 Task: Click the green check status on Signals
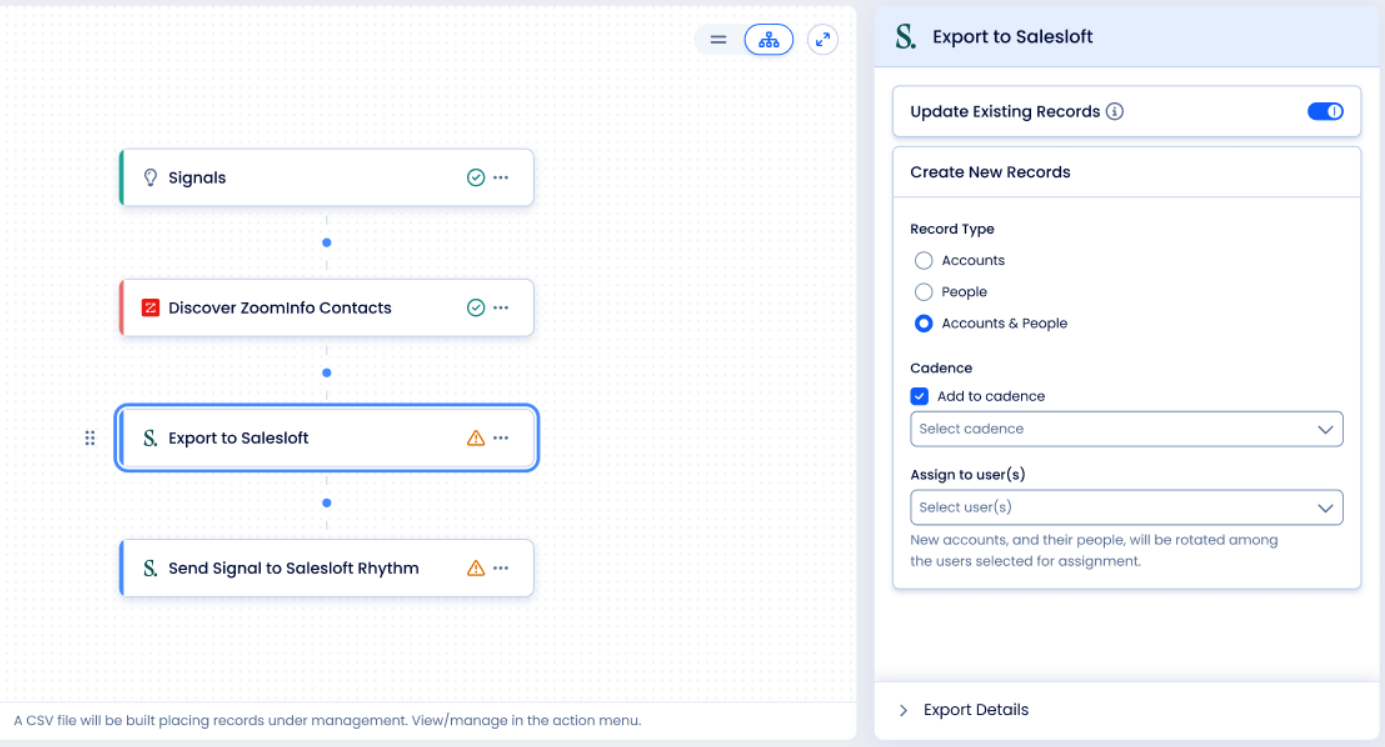pos(476,178)
